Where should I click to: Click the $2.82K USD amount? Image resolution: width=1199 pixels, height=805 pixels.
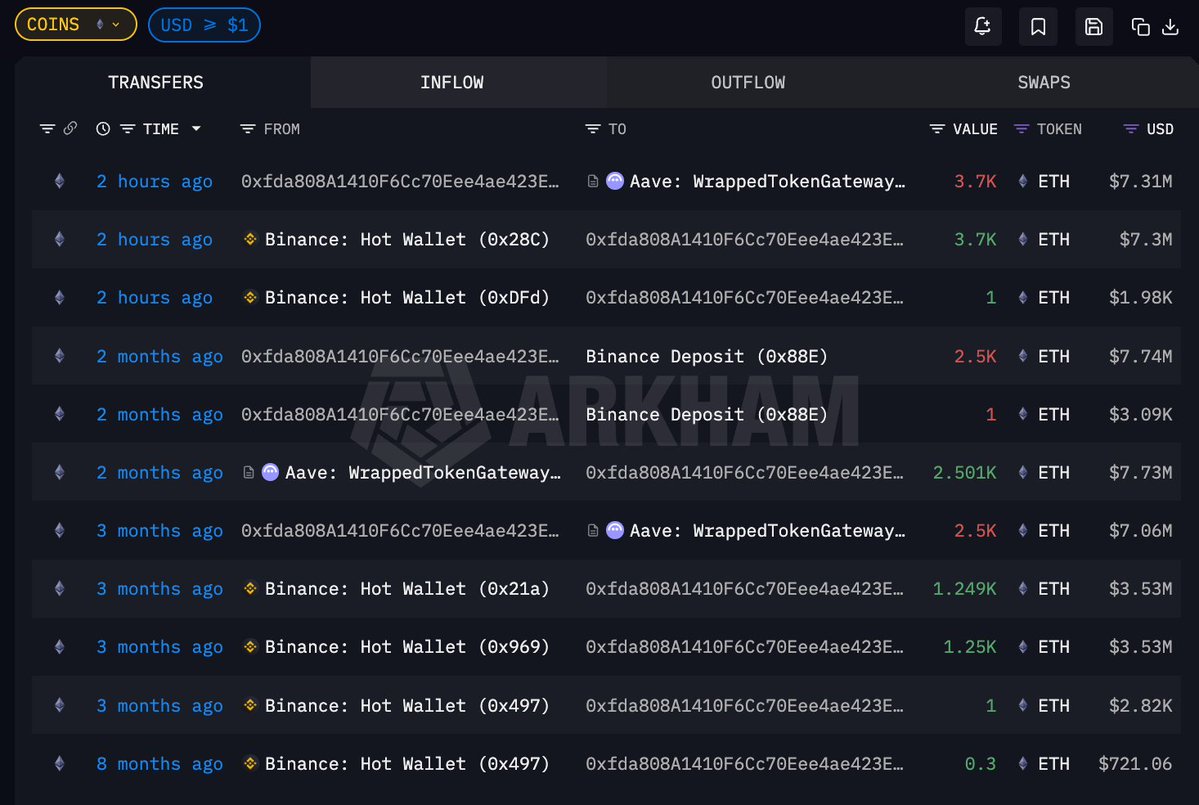tap(1140, 706)
